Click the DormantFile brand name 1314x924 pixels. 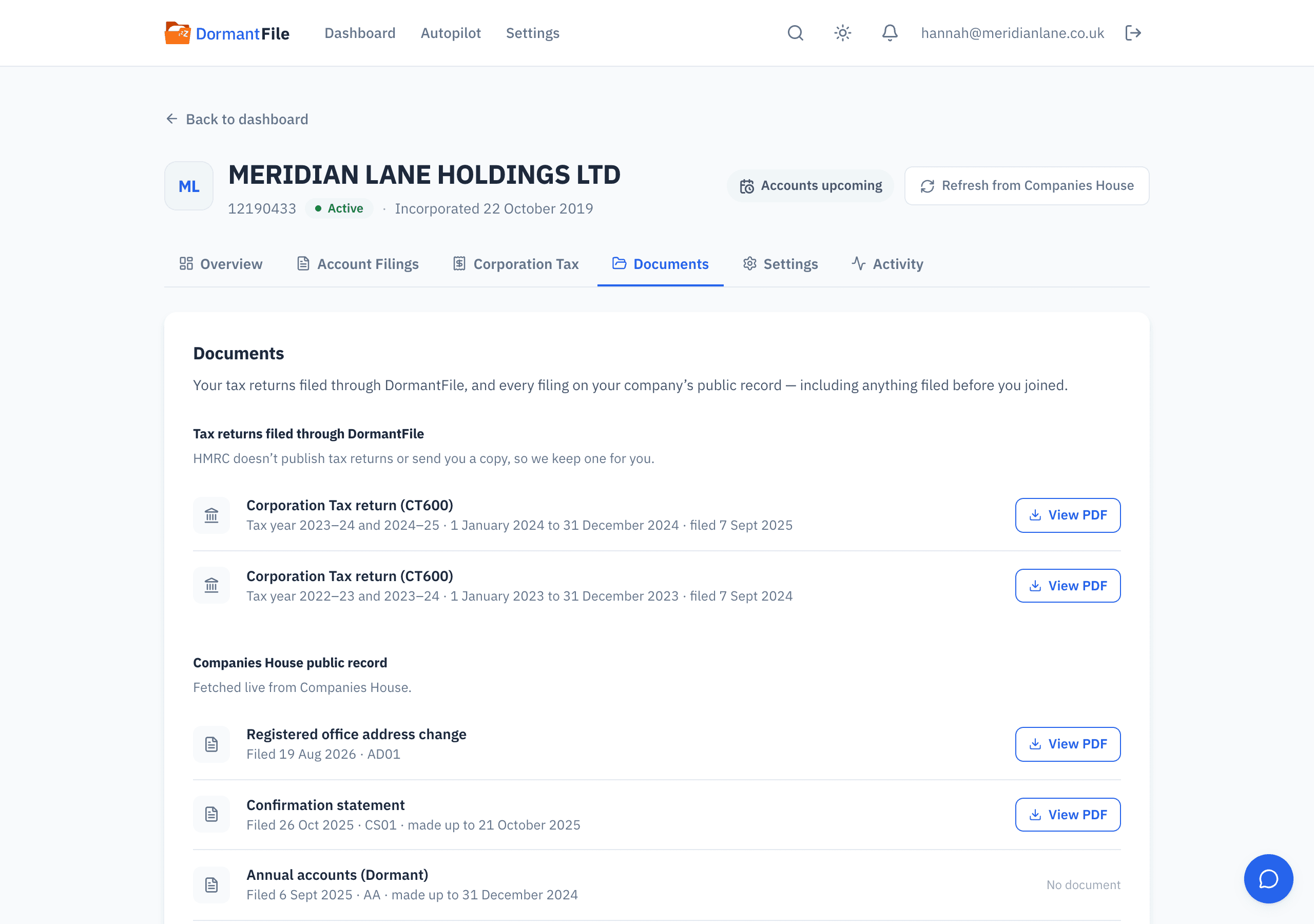click(243, 34)
